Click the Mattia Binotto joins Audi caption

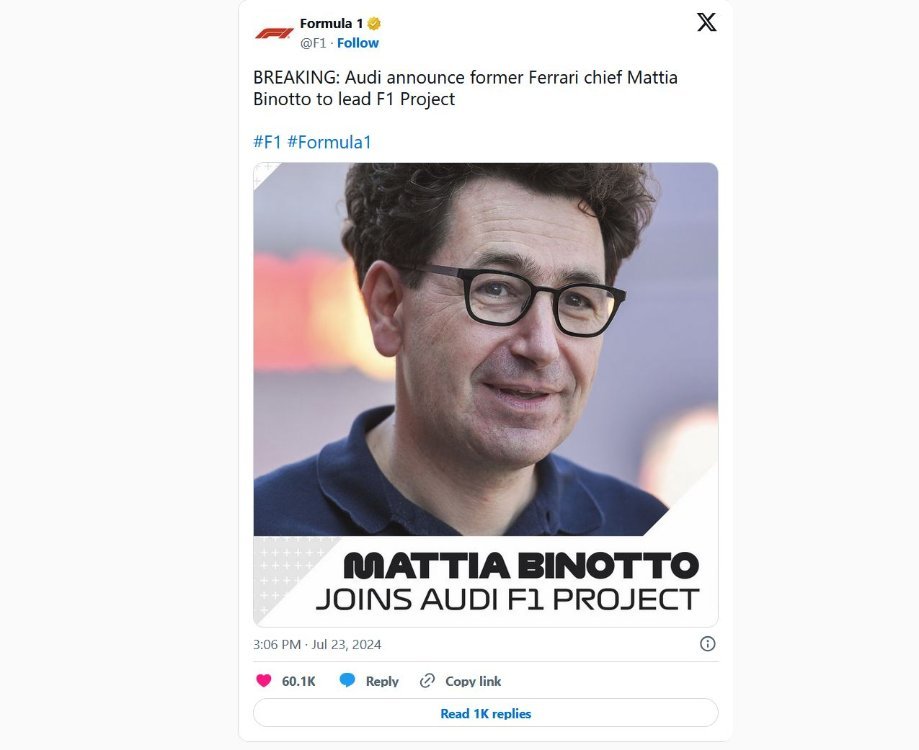(508, 581)
